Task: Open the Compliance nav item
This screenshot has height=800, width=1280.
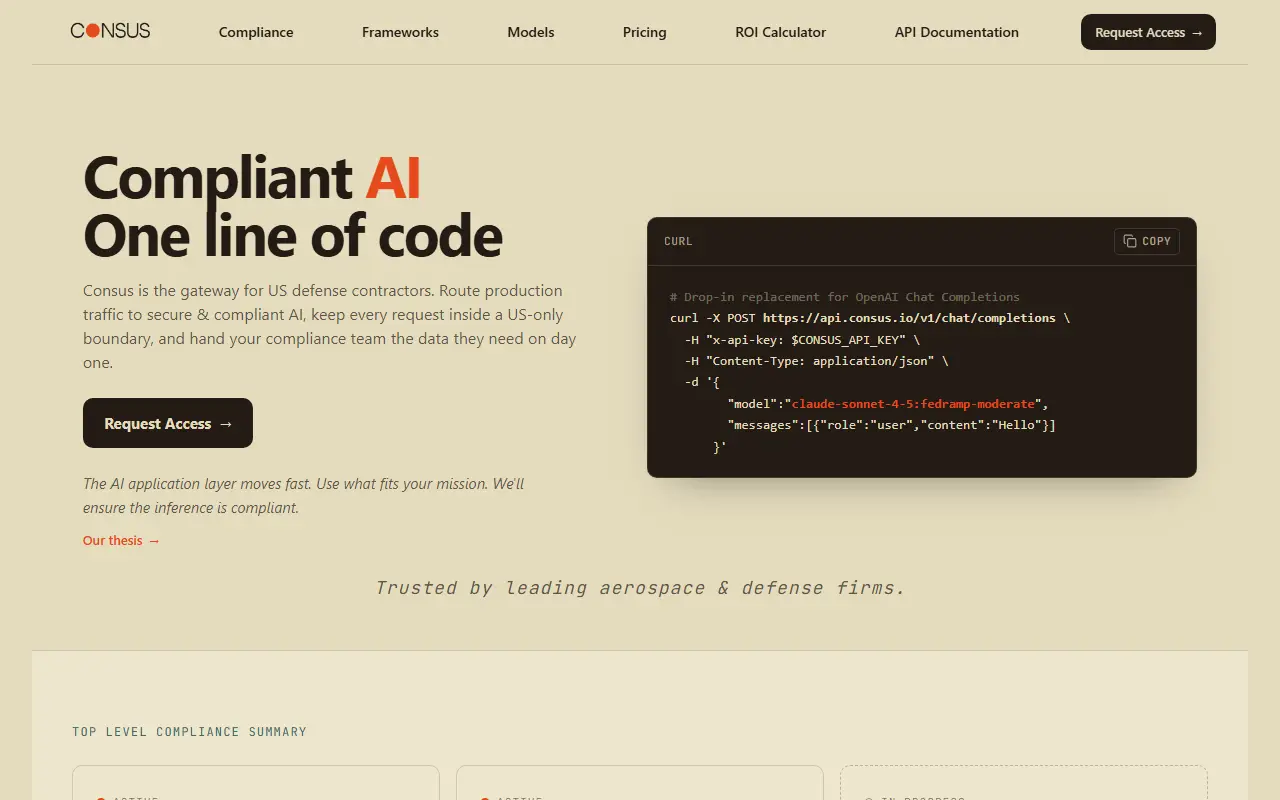Action: tap(256, 32)
